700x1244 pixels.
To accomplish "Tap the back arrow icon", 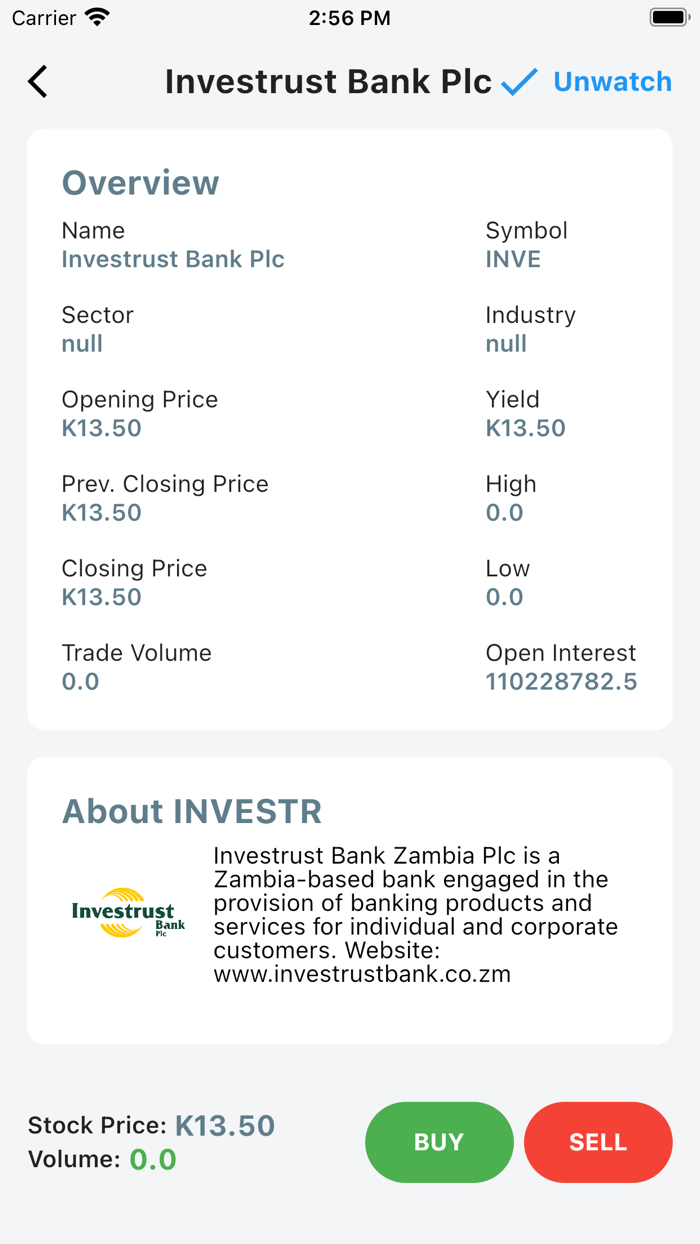I will (38, 81).
